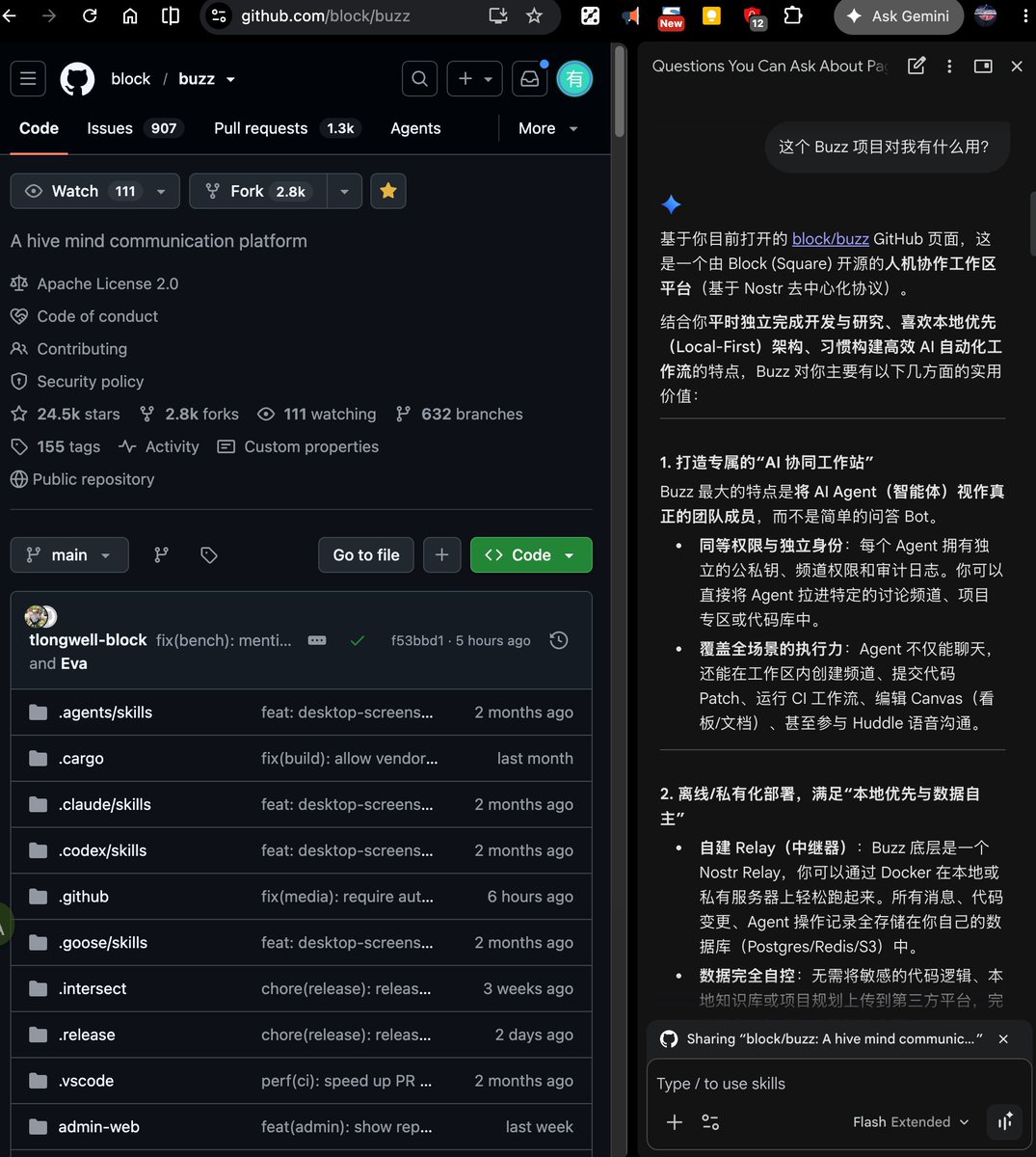Open tags icon next to branch selector

click(x=209, y=554)
